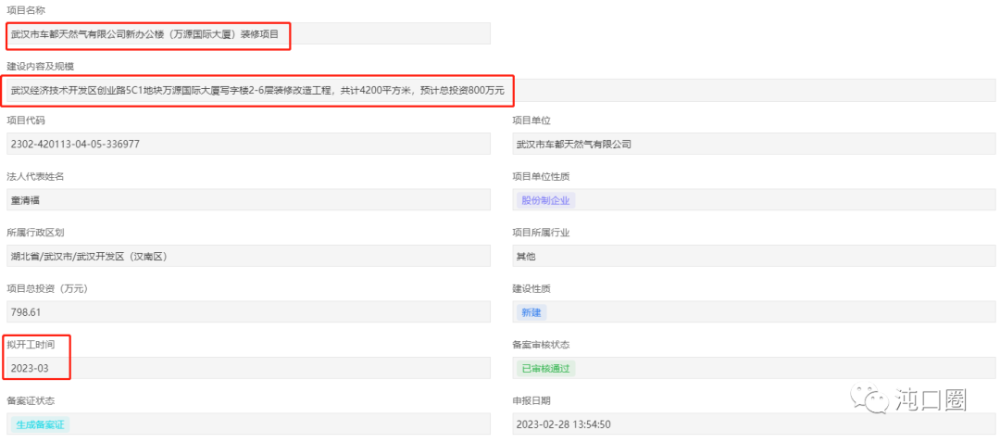The height and width of the screenshot is (443, 1000).
Task: Click the 湖北省/武汉市/武汉开发区 region field
Action: point(249,256)
